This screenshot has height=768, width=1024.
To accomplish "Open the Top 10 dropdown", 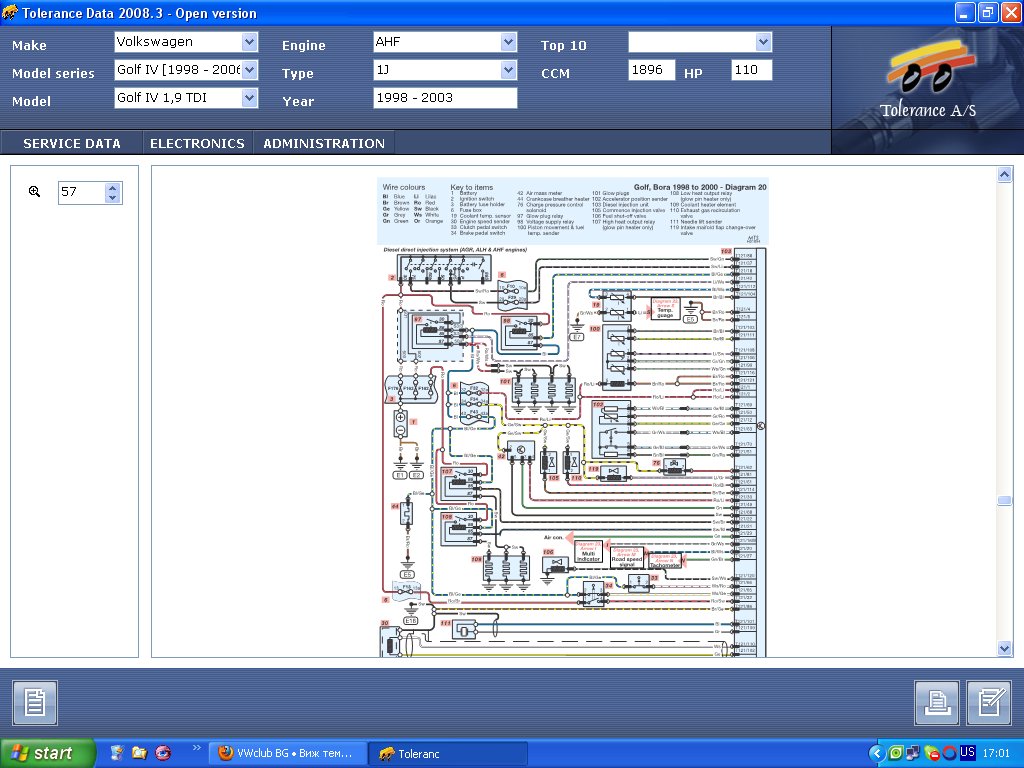I will coord(764,42).
